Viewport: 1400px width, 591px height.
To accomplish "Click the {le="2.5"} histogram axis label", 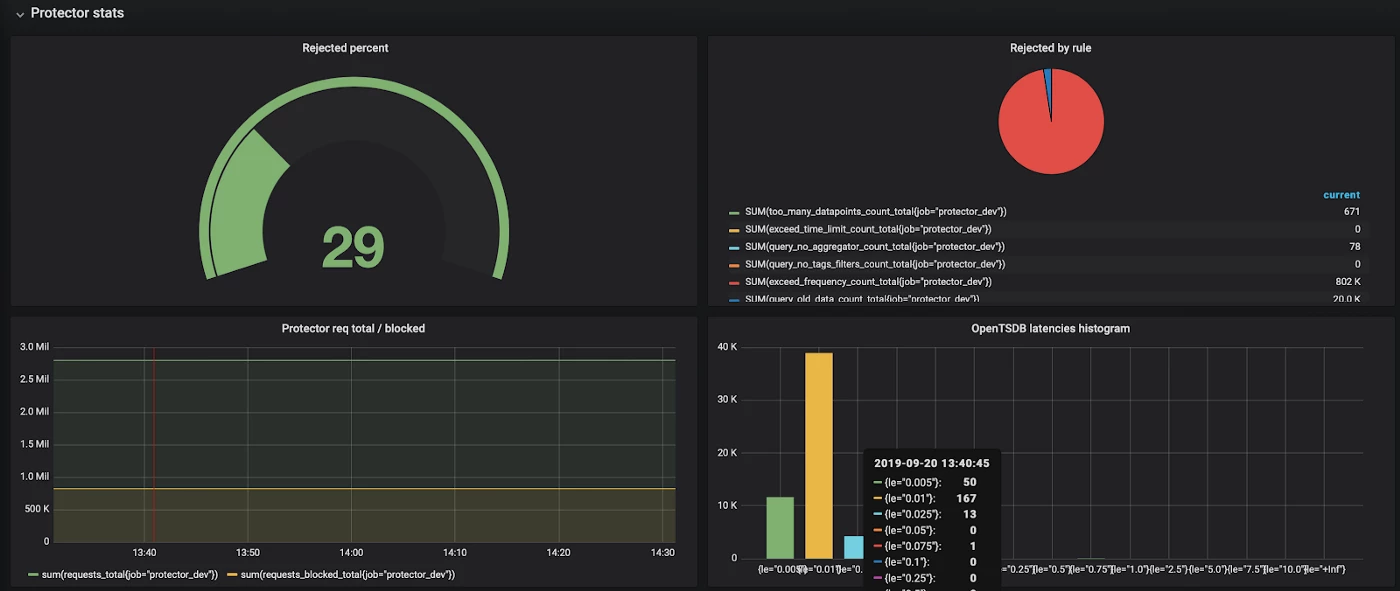I will coord(1167,569).
